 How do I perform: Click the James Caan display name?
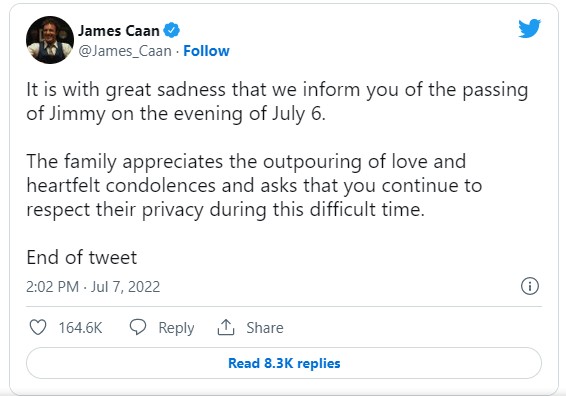click(119, 31)
